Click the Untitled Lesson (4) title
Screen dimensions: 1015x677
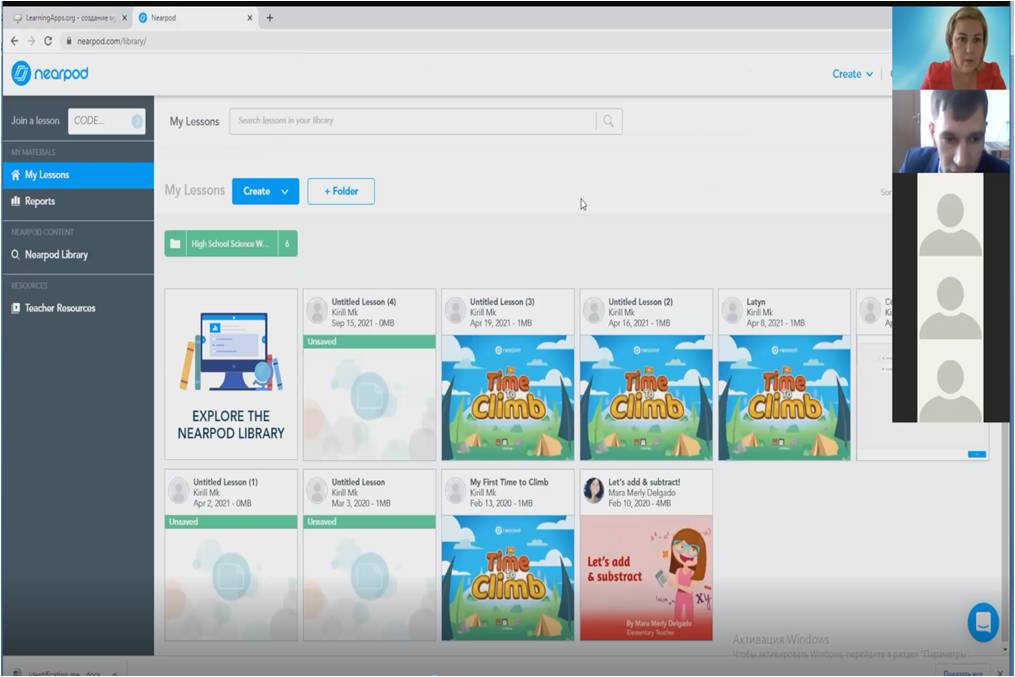(364, 302)
